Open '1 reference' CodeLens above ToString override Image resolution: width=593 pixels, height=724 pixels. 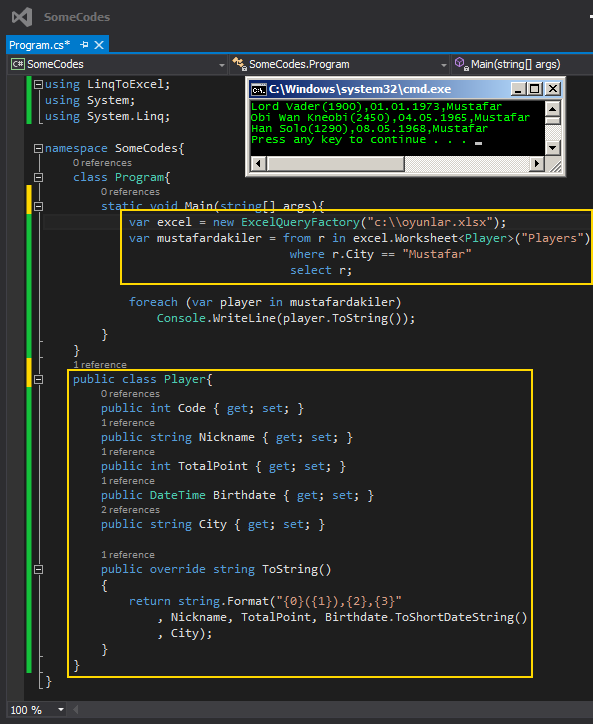(128, 555)
